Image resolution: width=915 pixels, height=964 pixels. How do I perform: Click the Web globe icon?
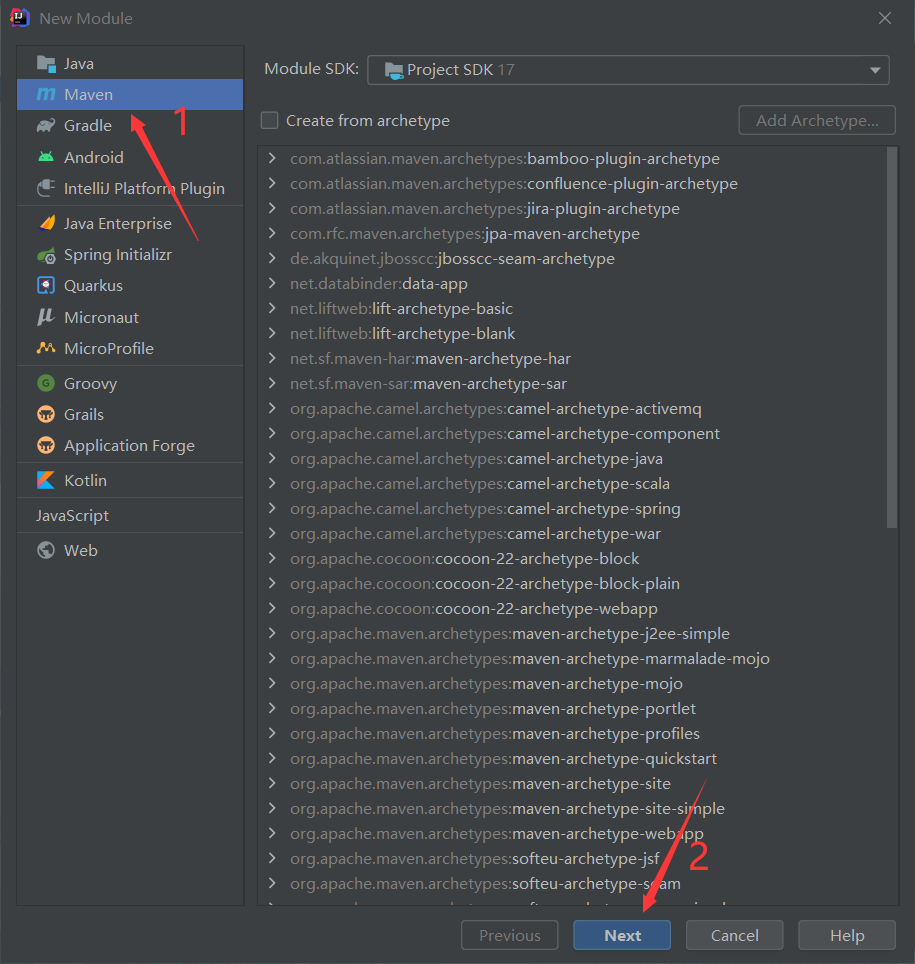[46, 550]
